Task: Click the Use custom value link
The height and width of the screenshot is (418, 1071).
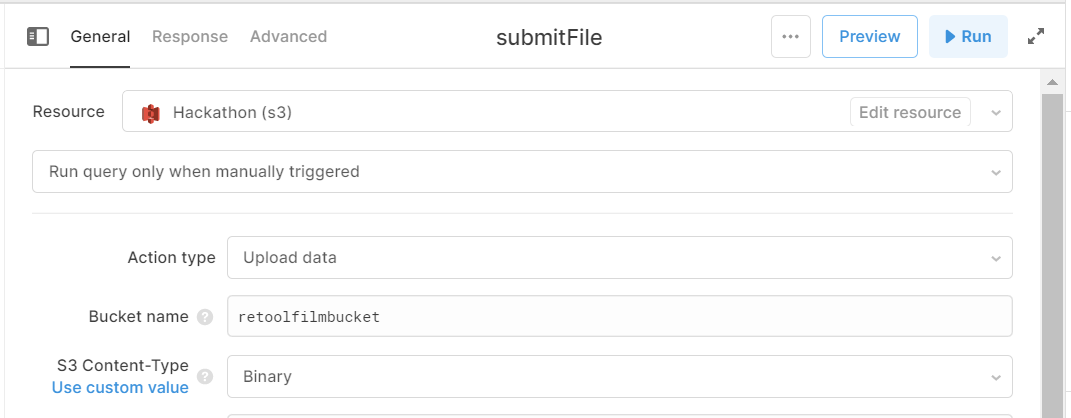Action: 120,387
